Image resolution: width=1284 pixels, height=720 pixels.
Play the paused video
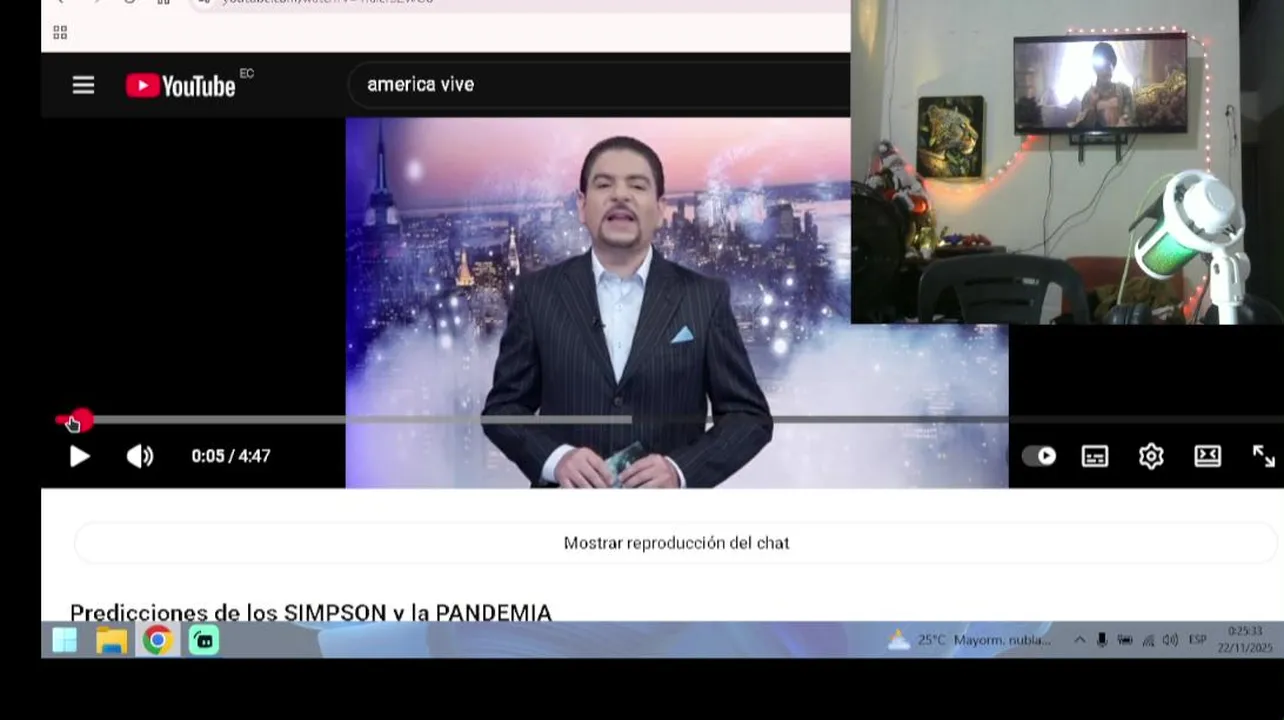(x=79, y=456)
